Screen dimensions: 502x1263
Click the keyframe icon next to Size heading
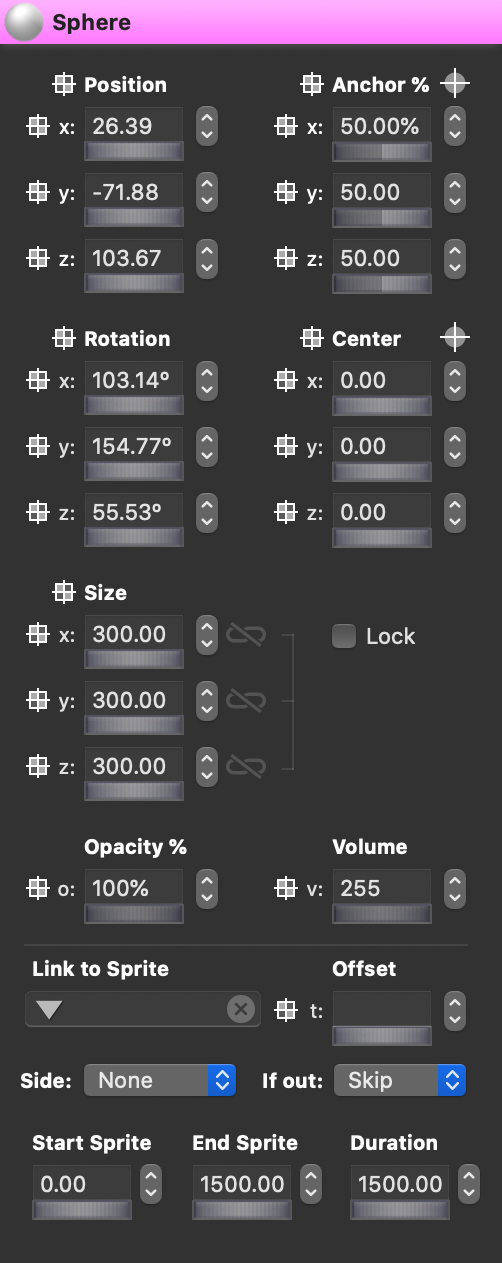pyautogui.click(x=63, y=592)
